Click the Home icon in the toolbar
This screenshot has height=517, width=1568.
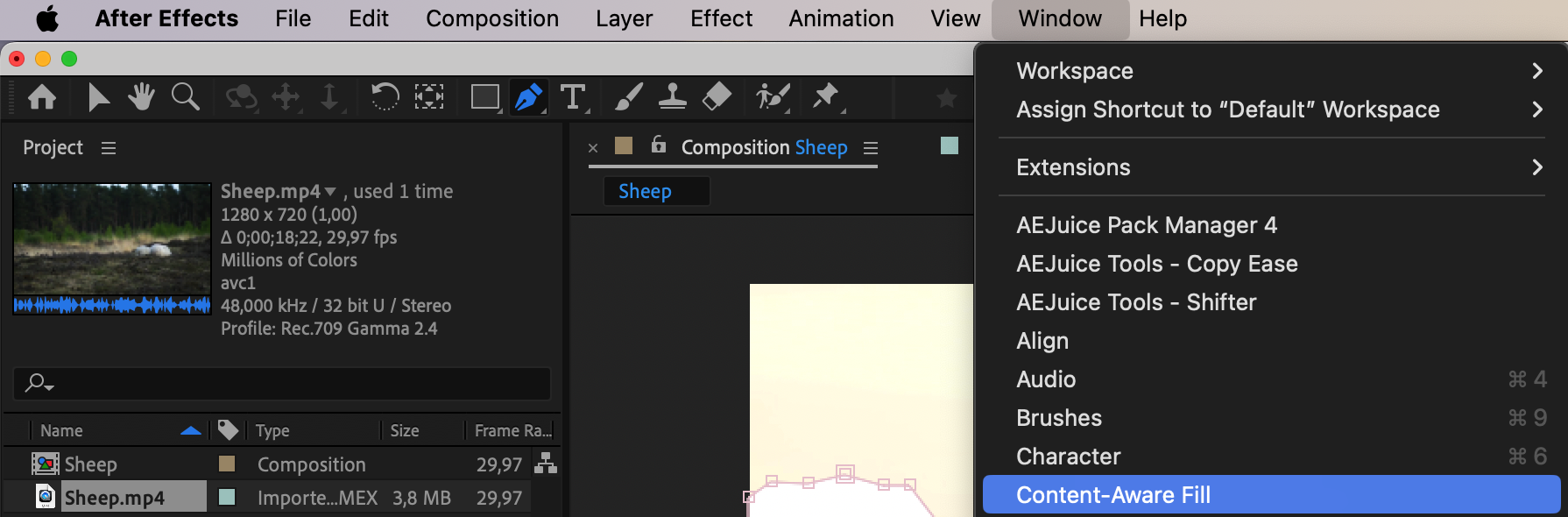coord(42,96)
